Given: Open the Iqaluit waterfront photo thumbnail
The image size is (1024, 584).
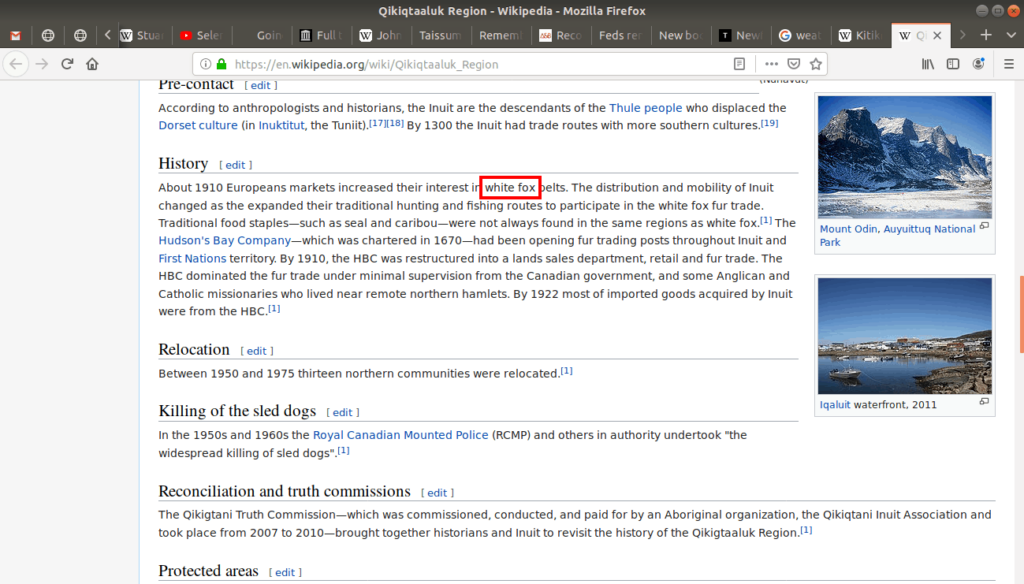Looking at the screenshot, I should (904, 336).
